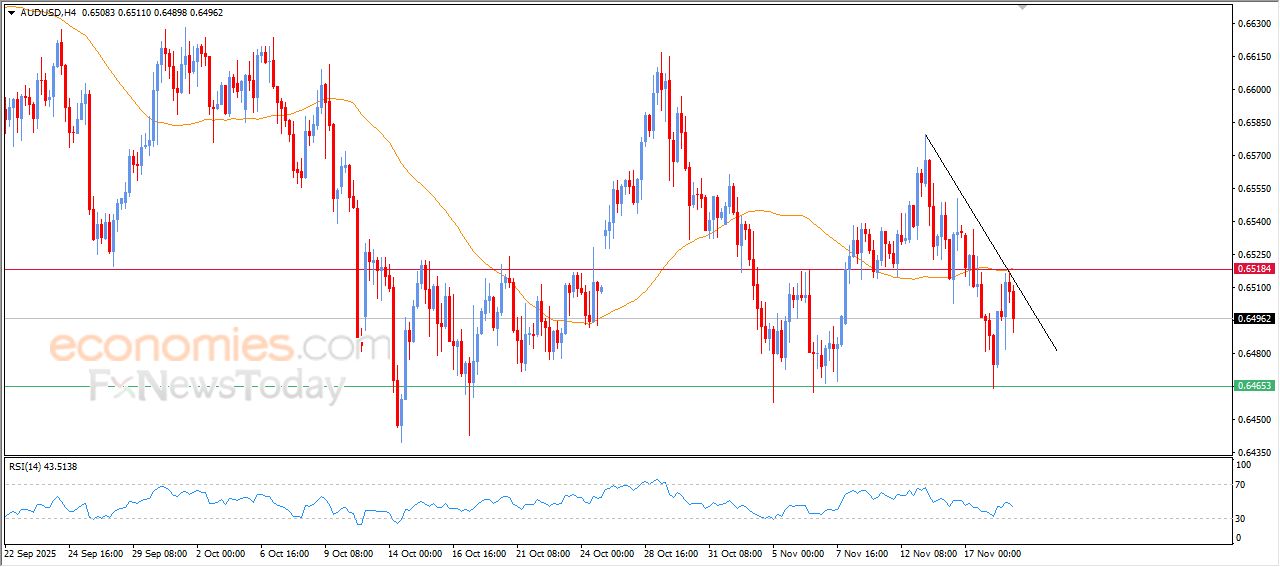This screenshot has width=1280, height=567.
Task: Select the green 0.64653 price tag
Action: 1254,386
